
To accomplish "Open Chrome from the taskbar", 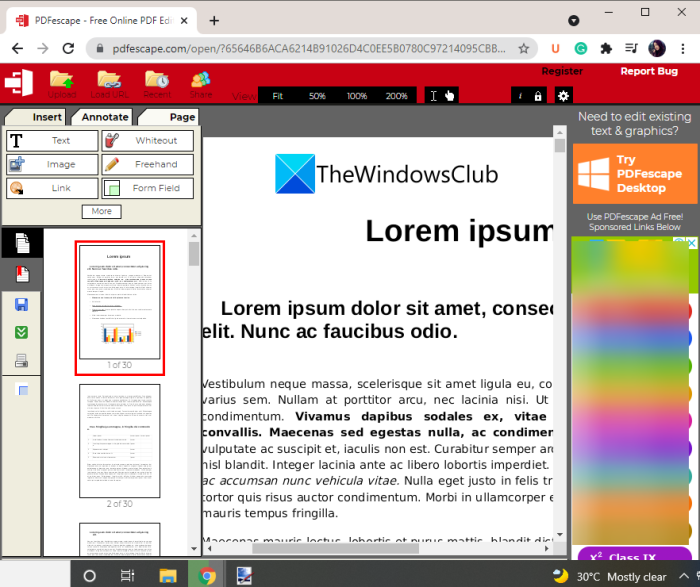I will coord(207,576).
